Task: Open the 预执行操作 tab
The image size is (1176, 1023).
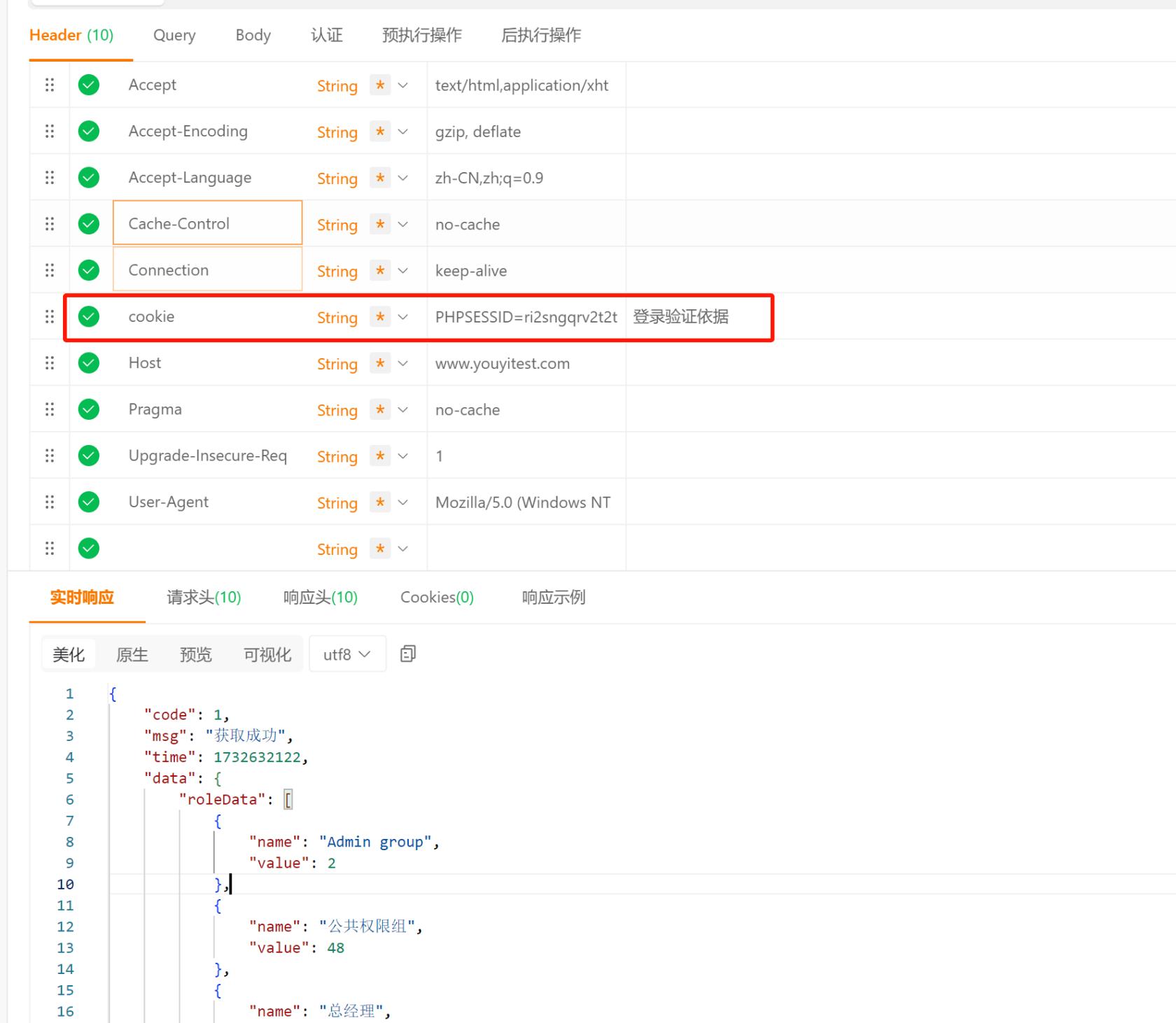Action: [x=422, y=35]
